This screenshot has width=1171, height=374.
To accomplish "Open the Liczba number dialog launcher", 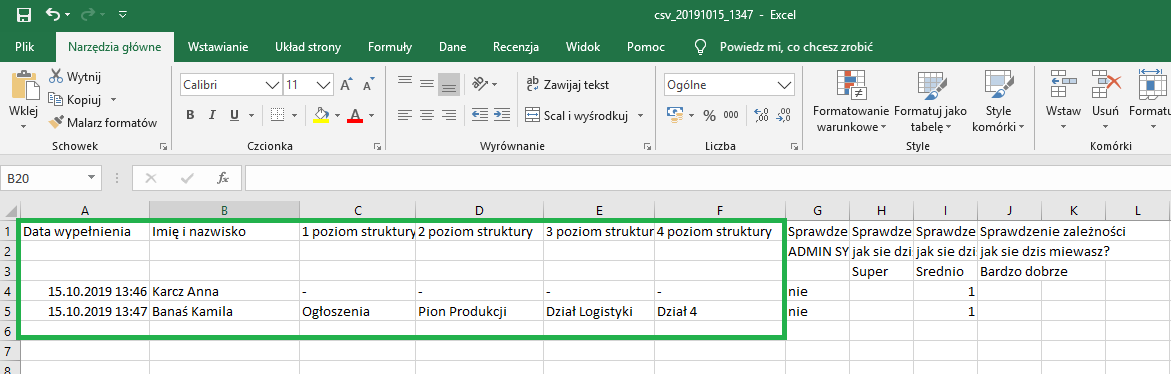I will click(x=796, y=146).
